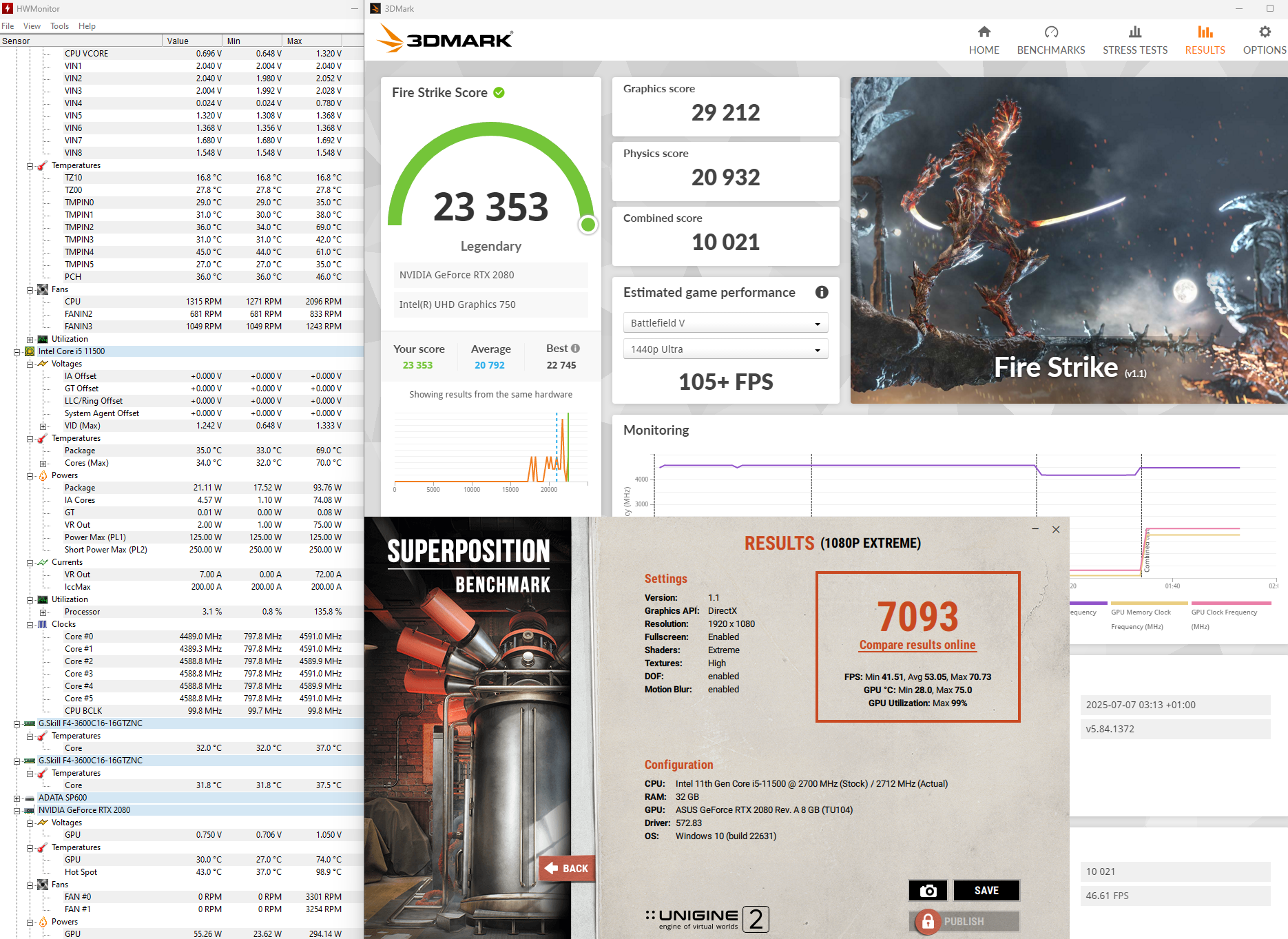The image size is (1288, 939).
Task: Click the Fans icon under motherboard sensors
Action: click(x=43, y=289)
